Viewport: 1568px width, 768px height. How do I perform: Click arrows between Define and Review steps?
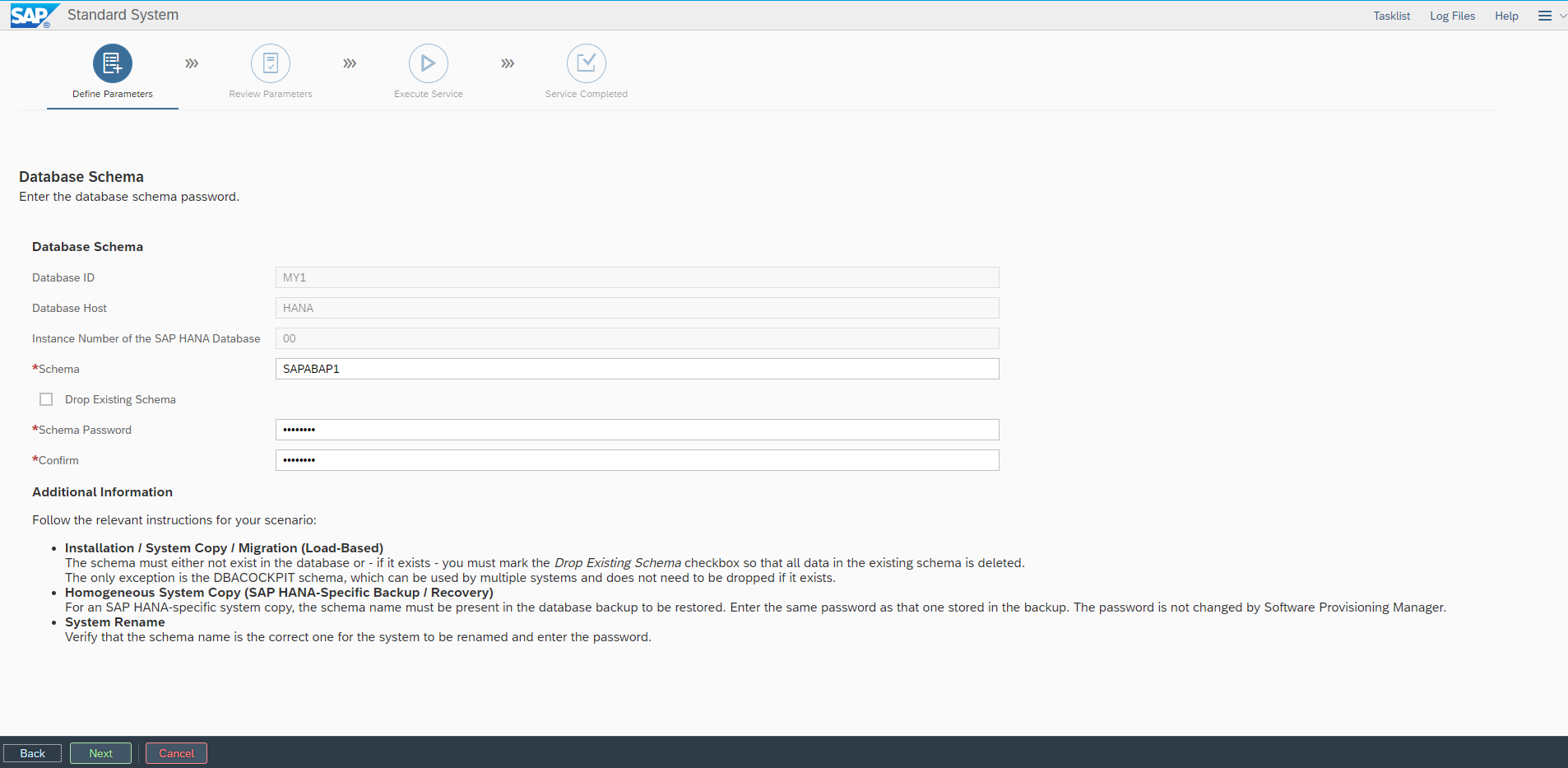click(192, 63)
